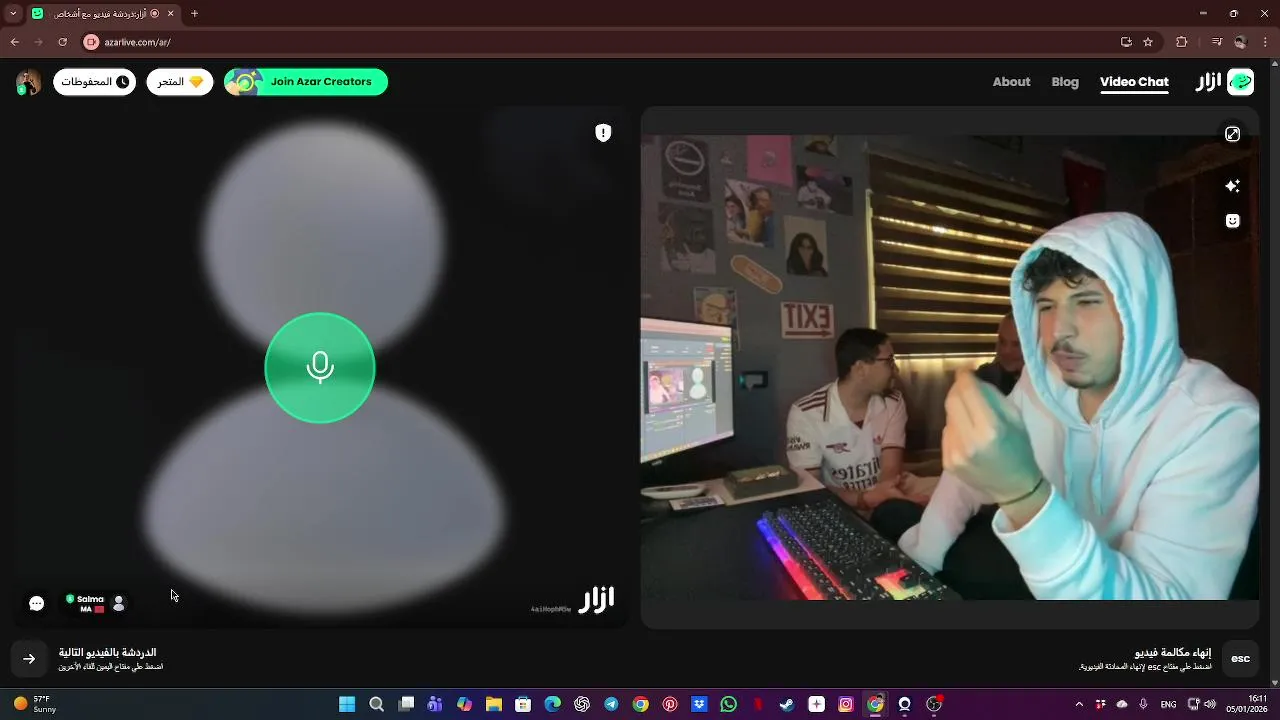Screen dimensions: 1280x720
Task: Select the Video Chat nav item
Action: [1134, 82]
